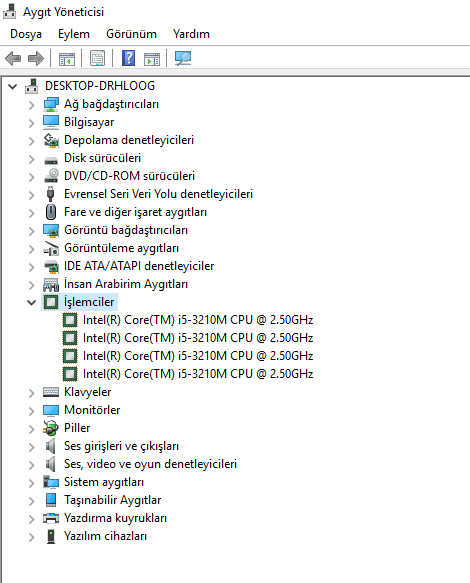Open the Görünüm menu
This screenshot has width=470, height=583.
(x=131, y=34)
